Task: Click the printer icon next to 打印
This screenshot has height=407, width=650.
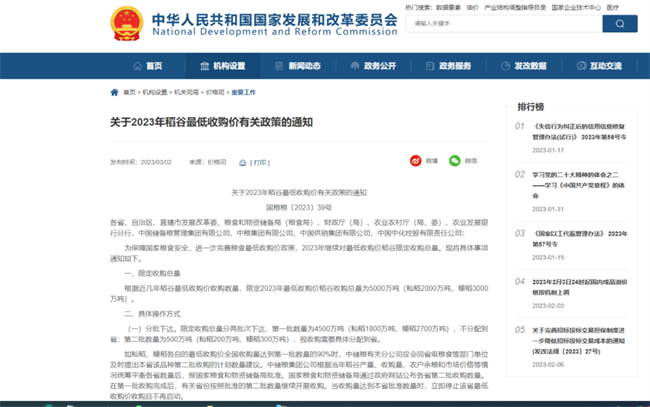Action: [x=243, y=161]
